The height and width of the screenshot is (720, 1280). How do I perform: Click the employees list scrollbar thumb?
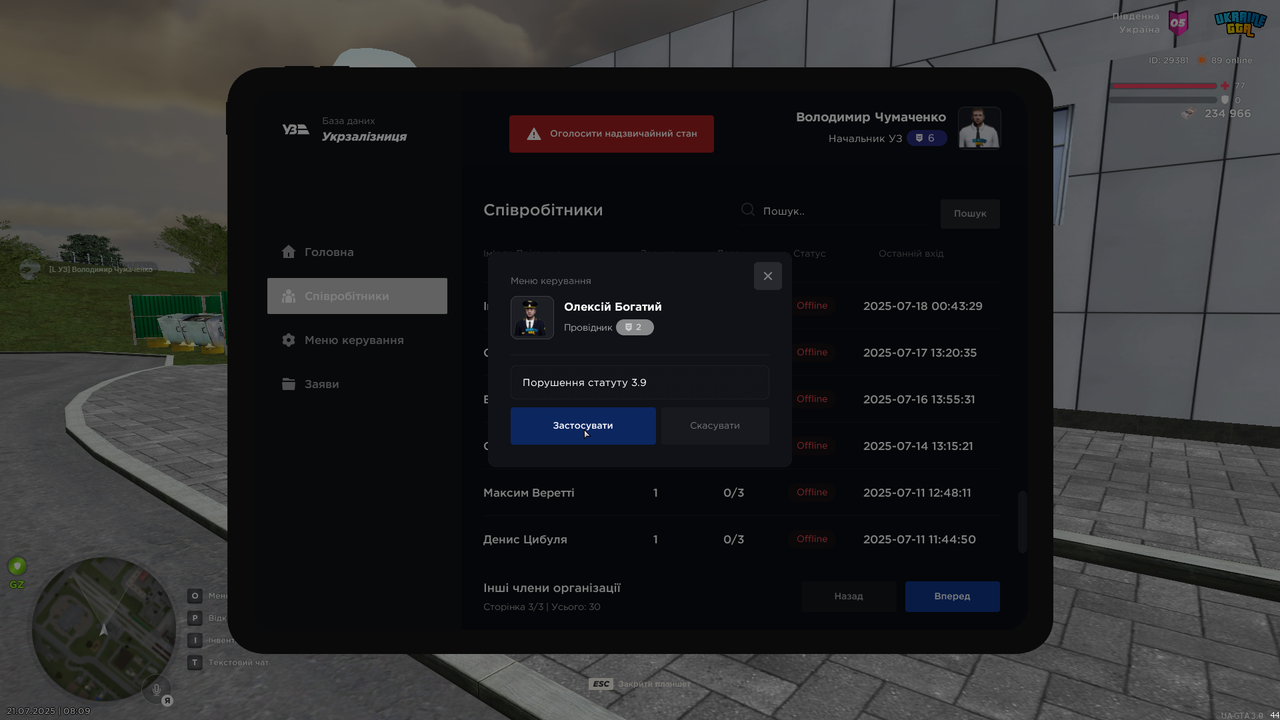[1022, 521]
